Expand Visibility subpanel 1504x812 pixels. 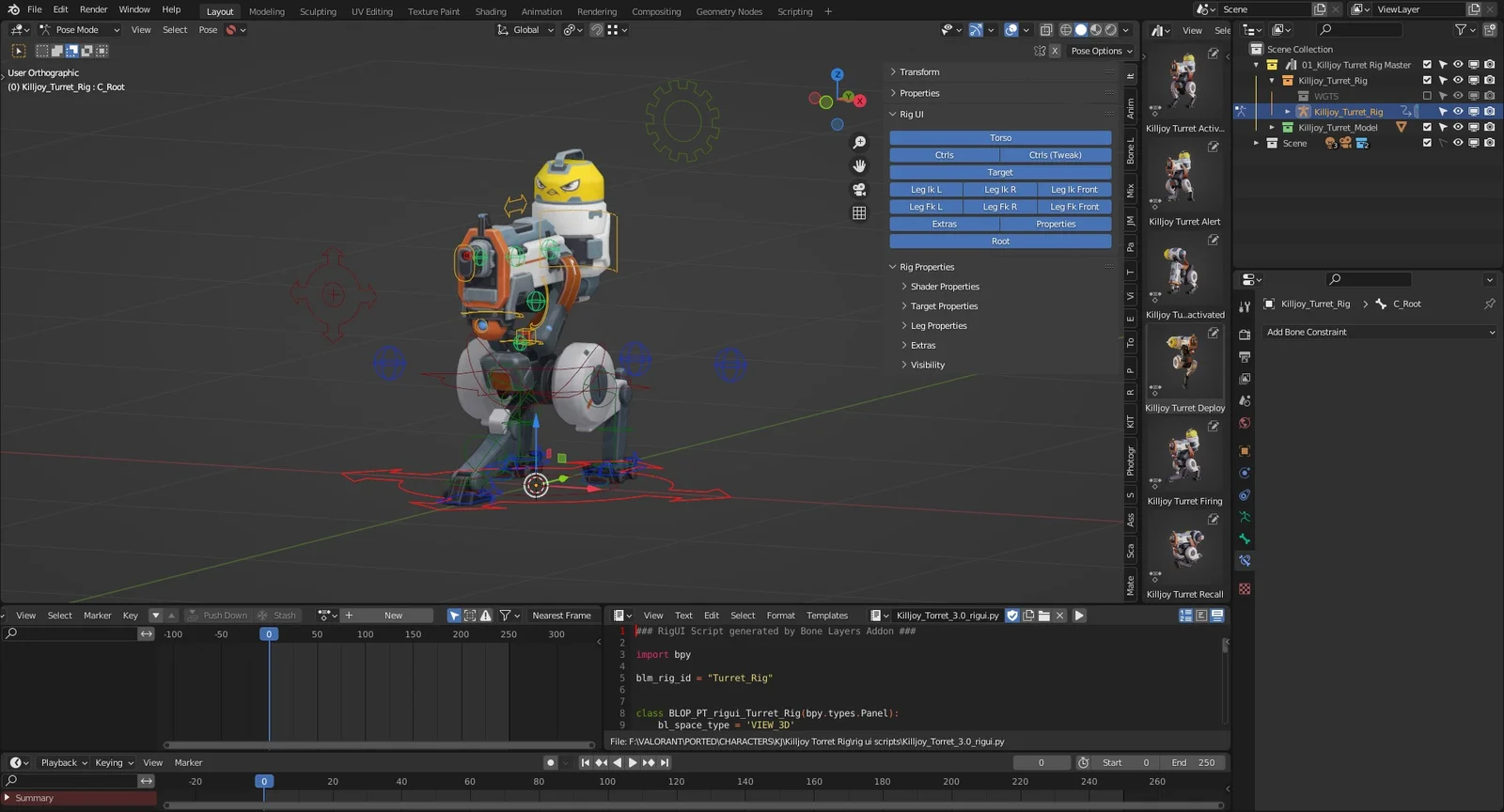point(927,365)
